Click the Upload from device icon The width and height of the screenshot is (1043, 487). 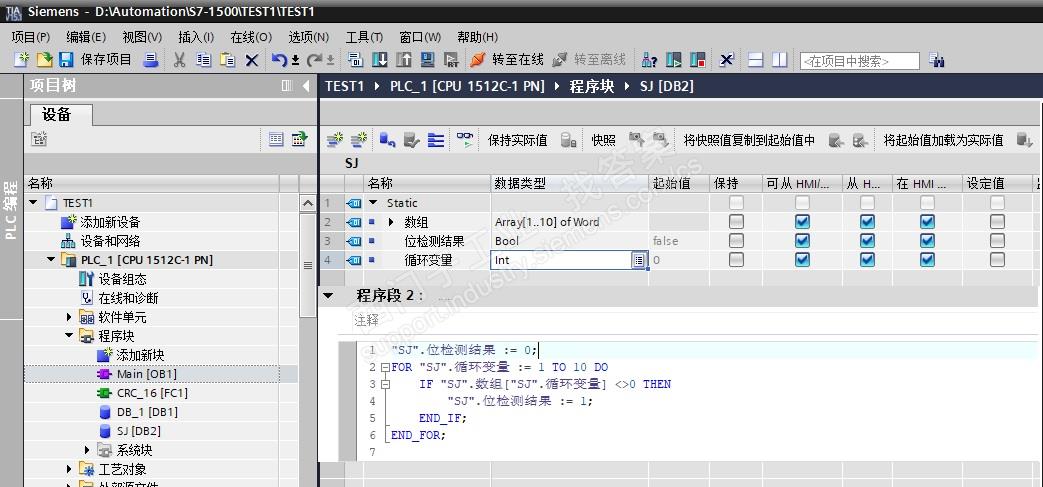(404, 60)
